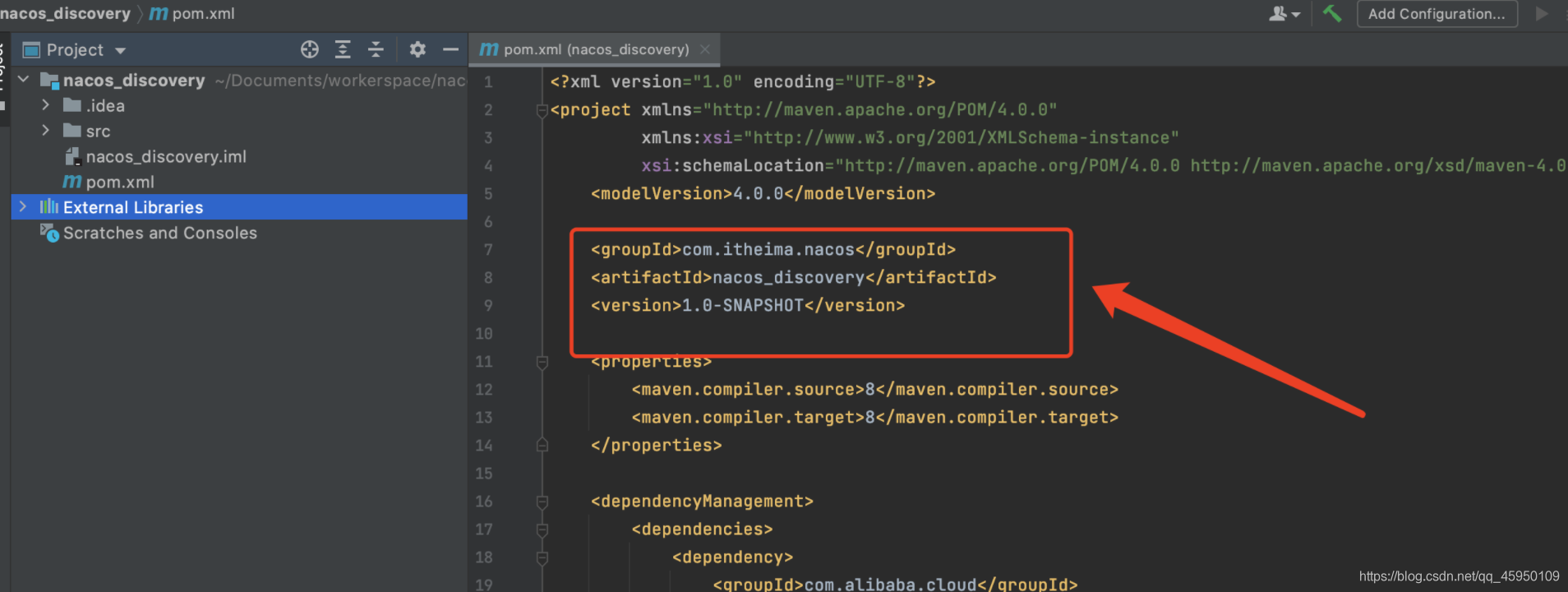
Task: Click the Expand All icon in Project panel
Action: pyautogui.click(x=343, y=49)
